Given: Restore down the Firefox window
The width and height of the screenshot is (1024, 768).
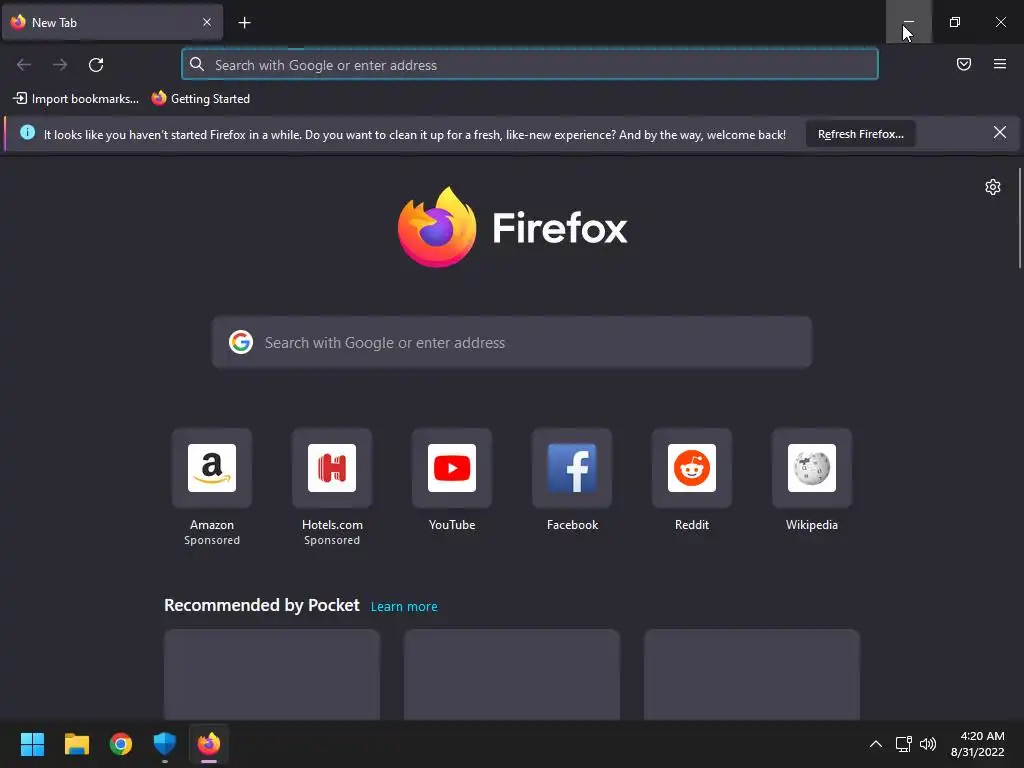Looking at the screenshot, I should point(954,22).
